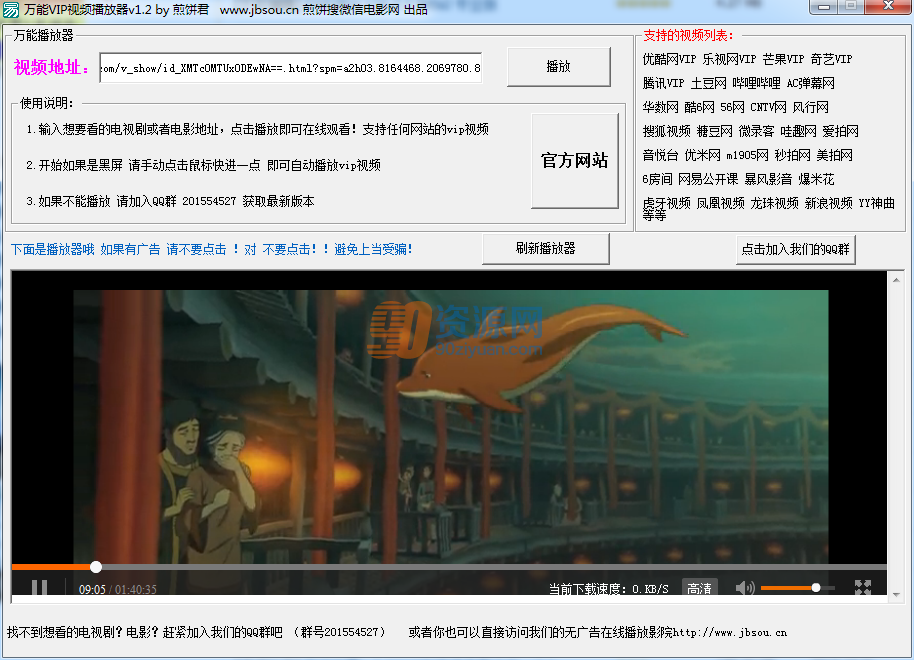Click 酷6网 in the supported list

pyautogui.click(x=699, y=107)
